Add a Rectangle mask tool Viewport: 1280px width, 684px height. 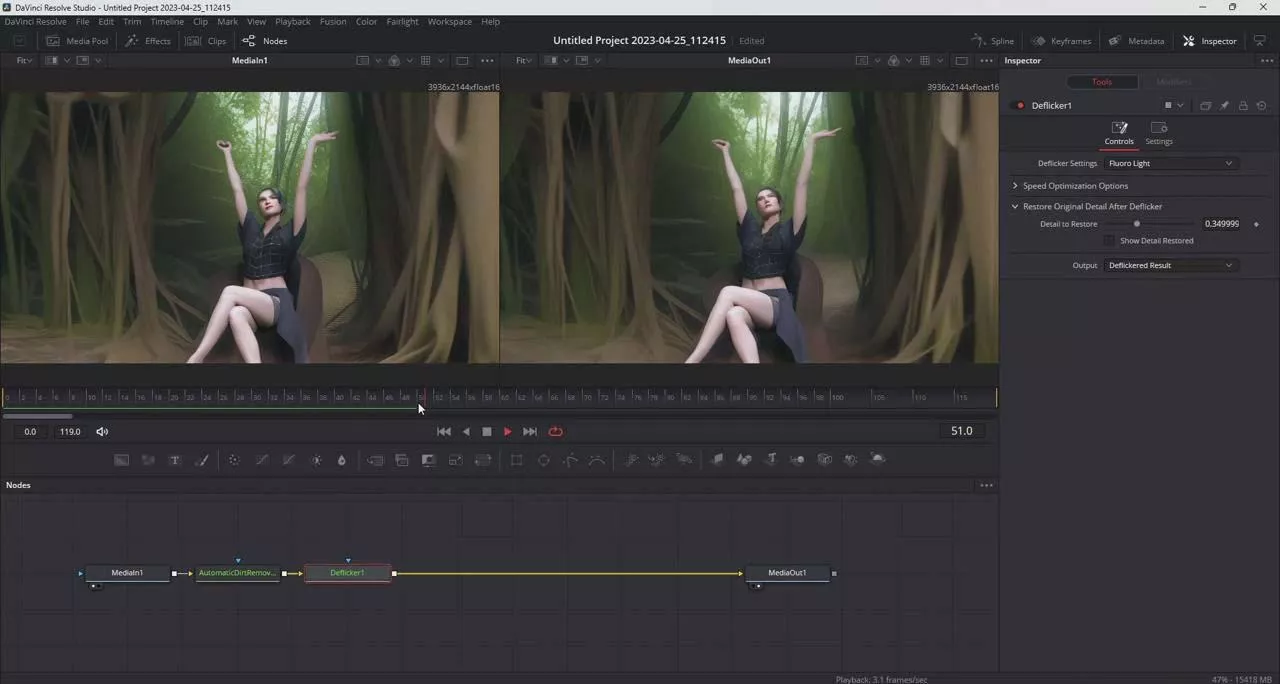click(x=517, y=460)
